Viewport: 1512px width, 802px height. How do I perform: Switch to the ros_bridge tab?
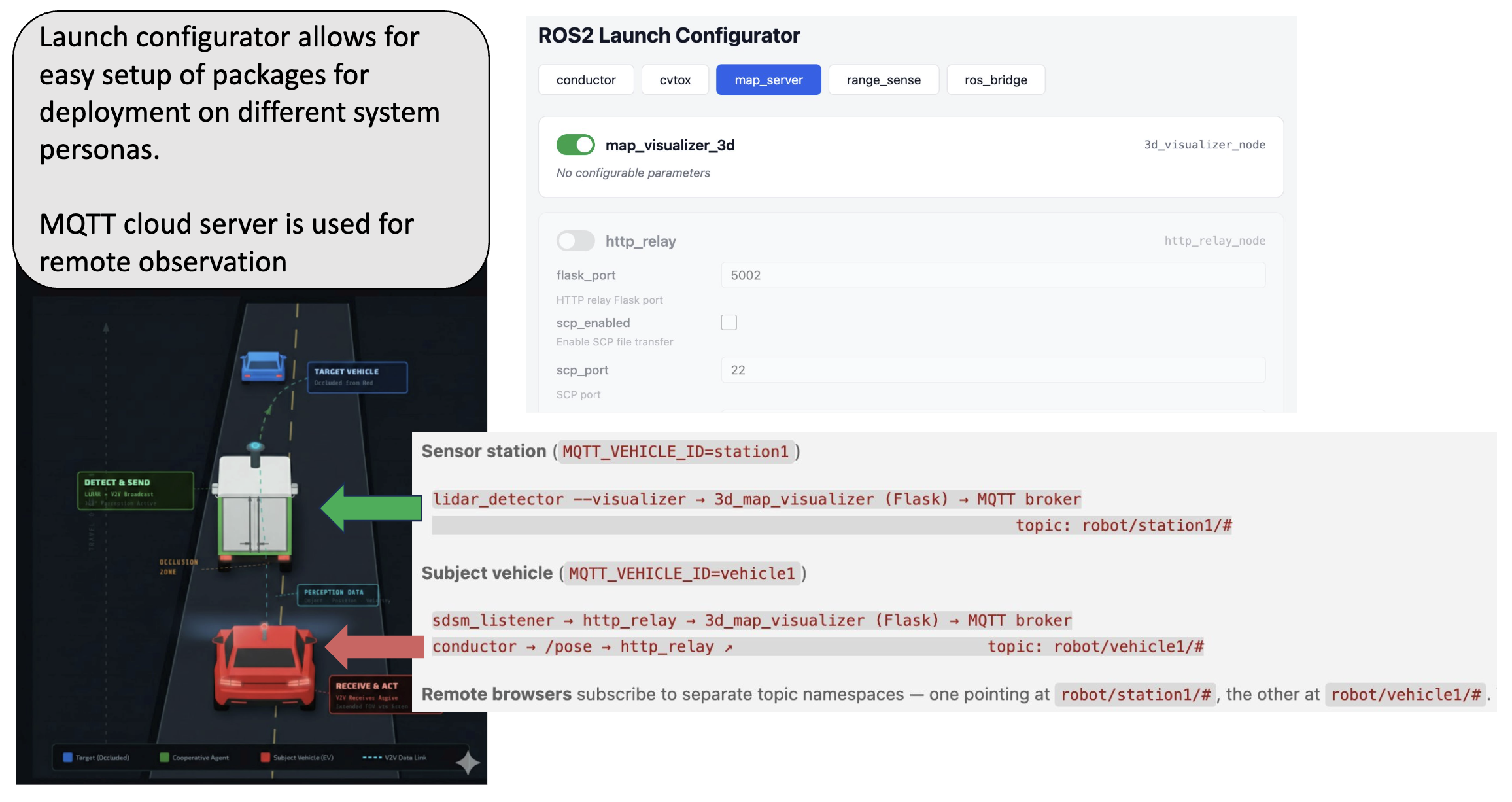tap(995, 80)
